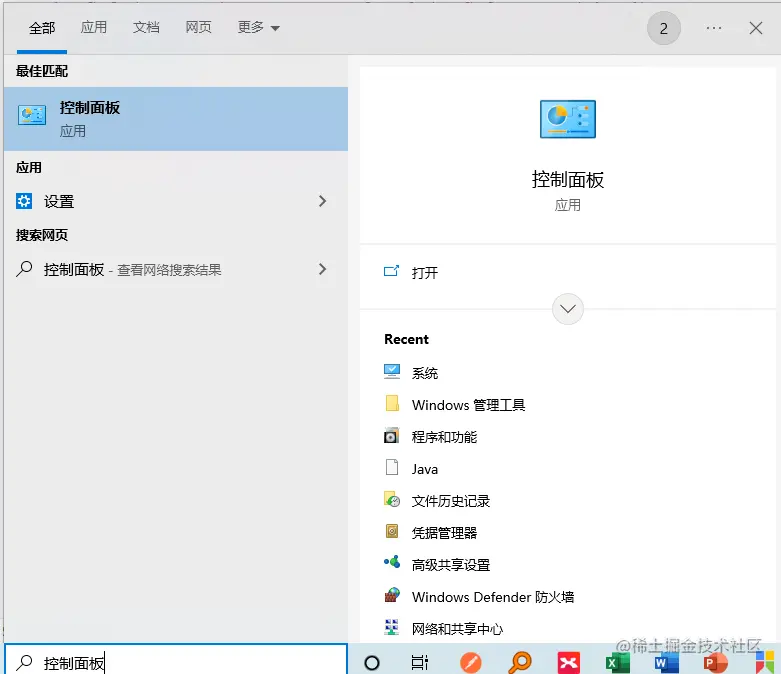
Task: Expand the web search result arrow
Action: [x=322, y=269]
